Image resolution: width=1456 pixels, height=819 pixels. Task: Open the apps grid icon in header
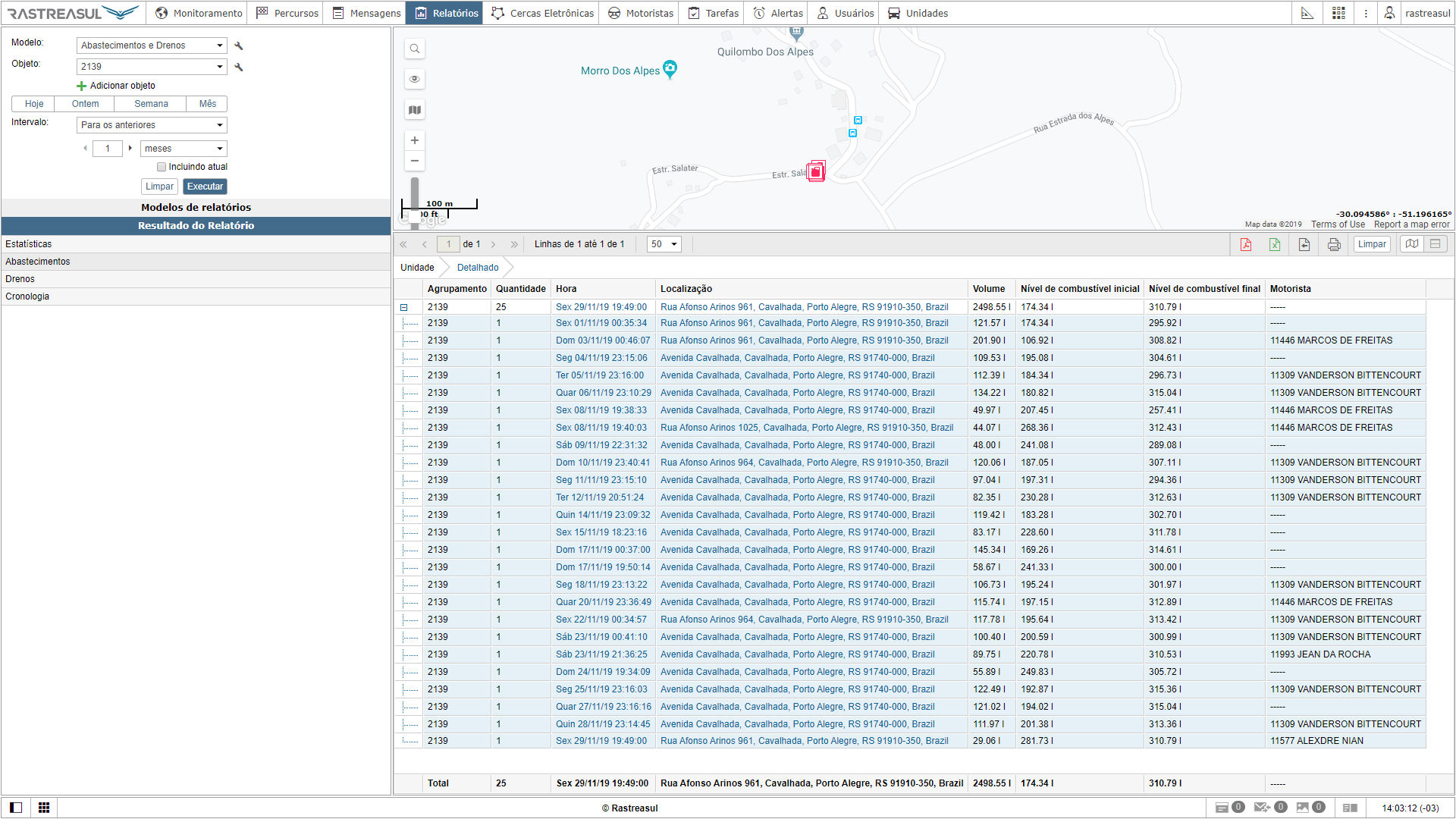click(x=1338, y=13)
